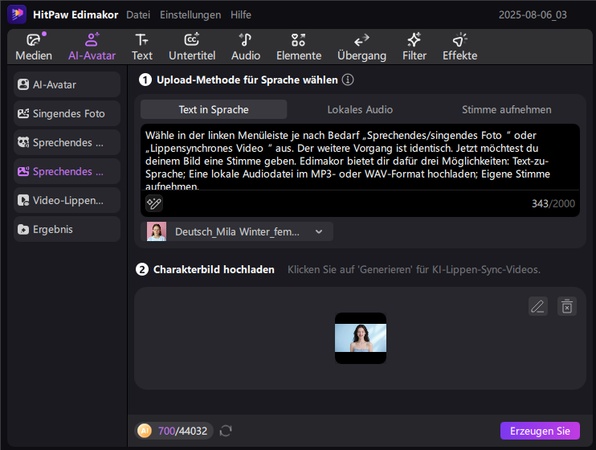Click the 343/2000 character counter
The image size is (596, 450).
click(553, 203)
